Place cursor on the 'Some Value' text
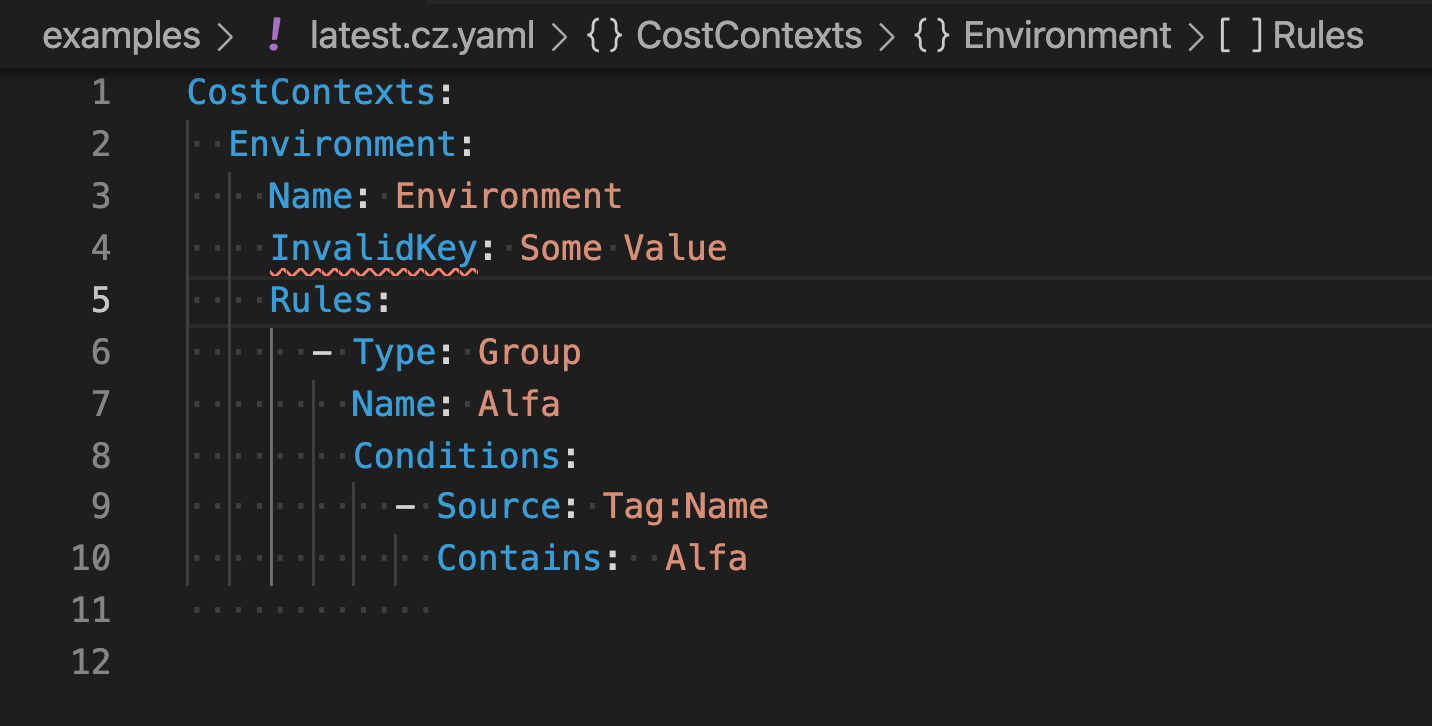The width and height of the screenshot is (1432, 726). pyautogui.click(x=623, y=248)
